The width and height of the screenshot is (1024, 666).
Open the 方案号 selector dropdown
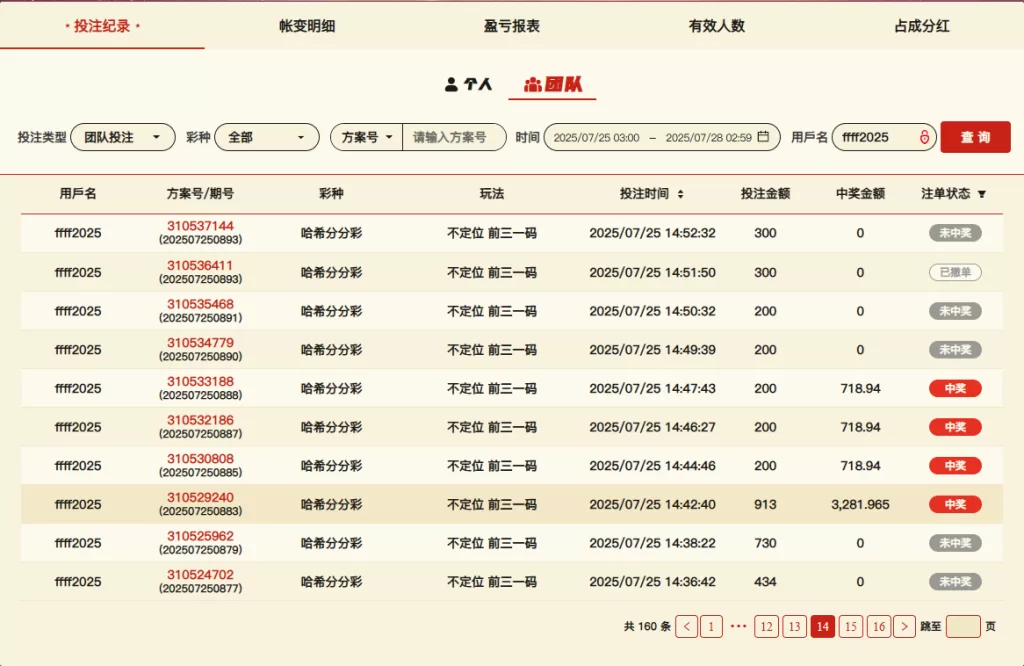click(366, 137)
